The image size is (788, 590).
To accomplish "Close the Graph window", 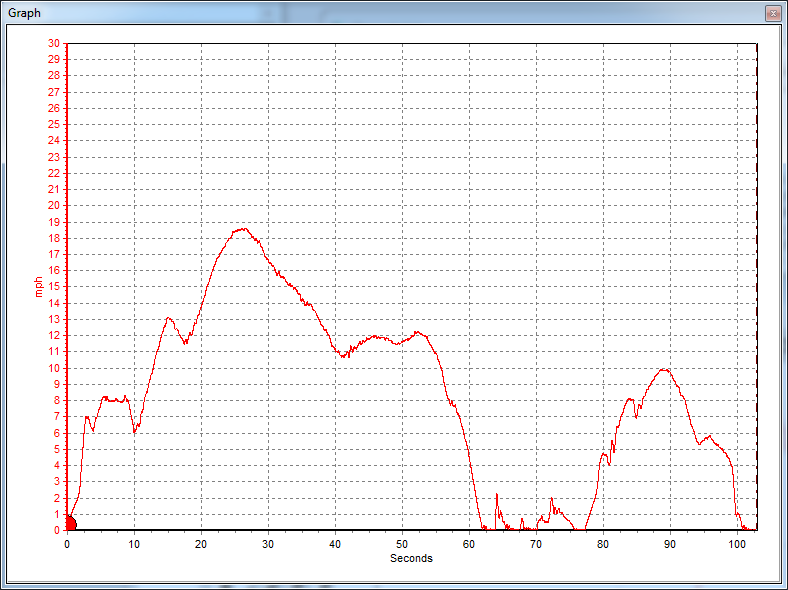I will pyautogui.click(x=773, y=13).
